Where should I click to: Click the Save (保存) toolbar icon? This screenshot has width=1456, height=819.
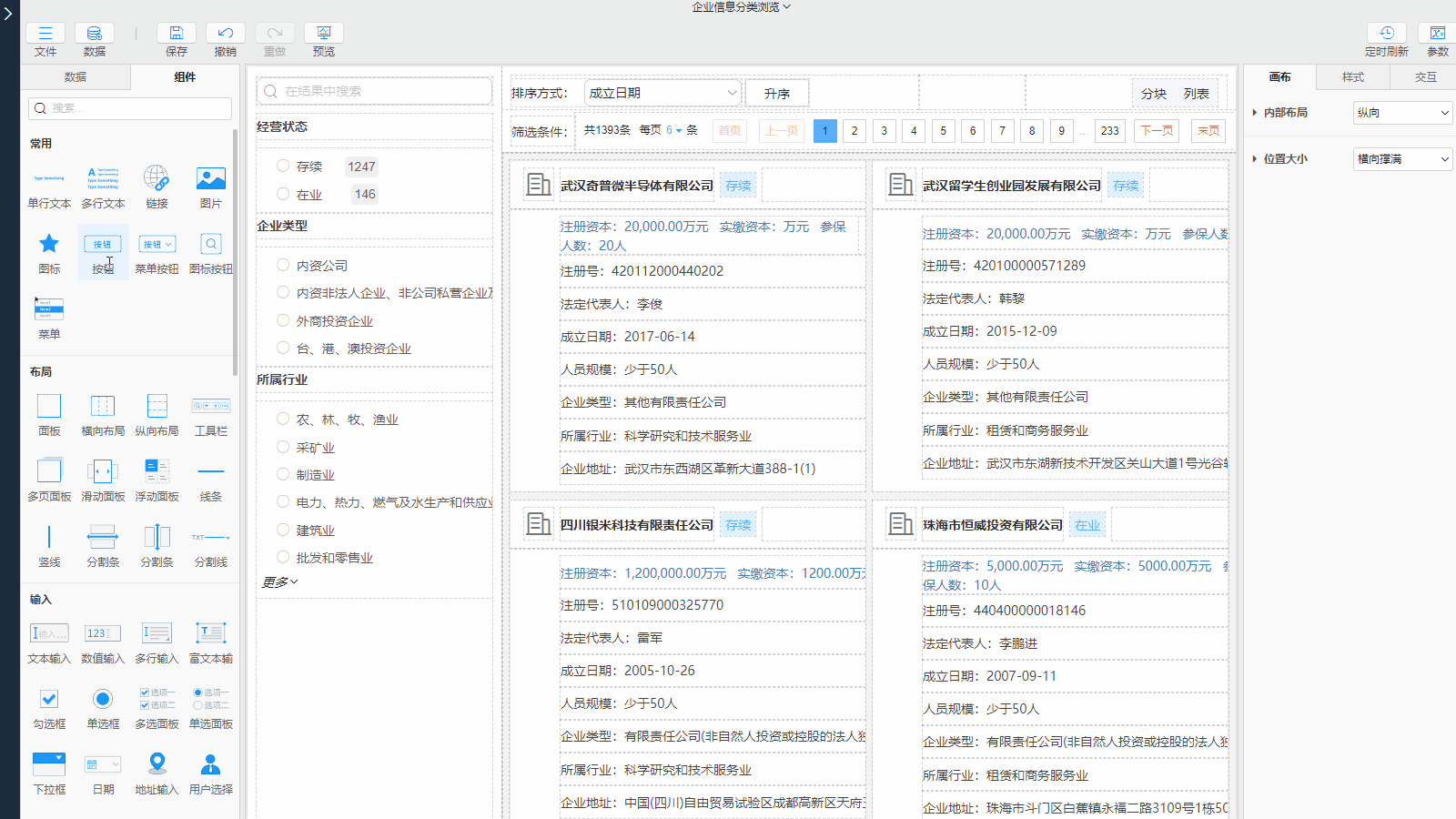click(177, 34)
